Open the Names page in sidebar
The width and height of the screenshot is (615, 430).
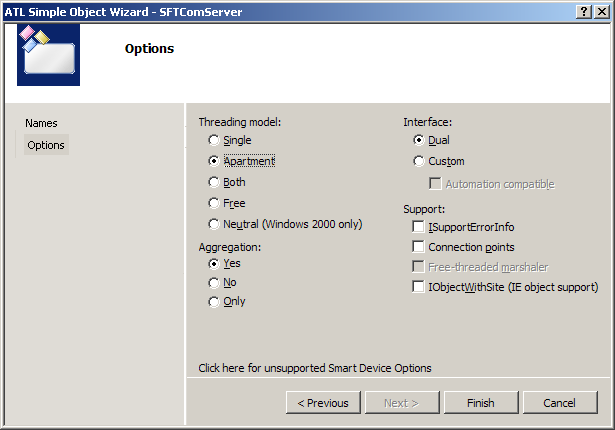[41, 123]
